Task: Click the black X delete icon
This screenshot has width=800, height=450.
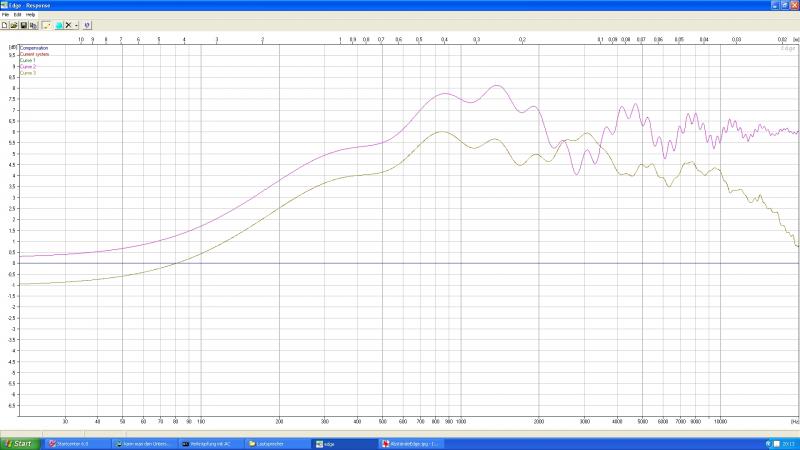Action: 67,25
